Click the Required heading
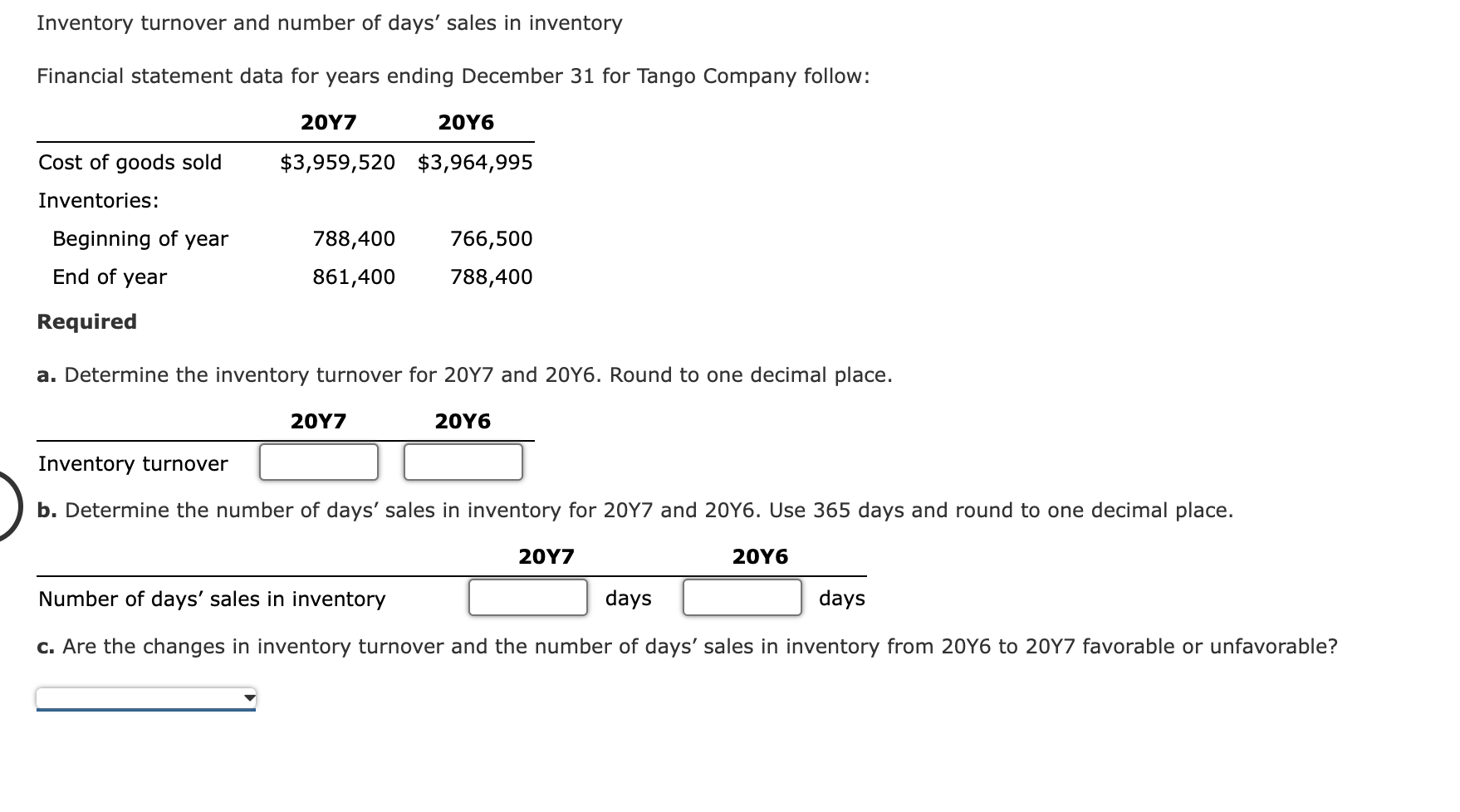Image resolution: width=1460 pixels, height=812 pixels. pos(86,322)
